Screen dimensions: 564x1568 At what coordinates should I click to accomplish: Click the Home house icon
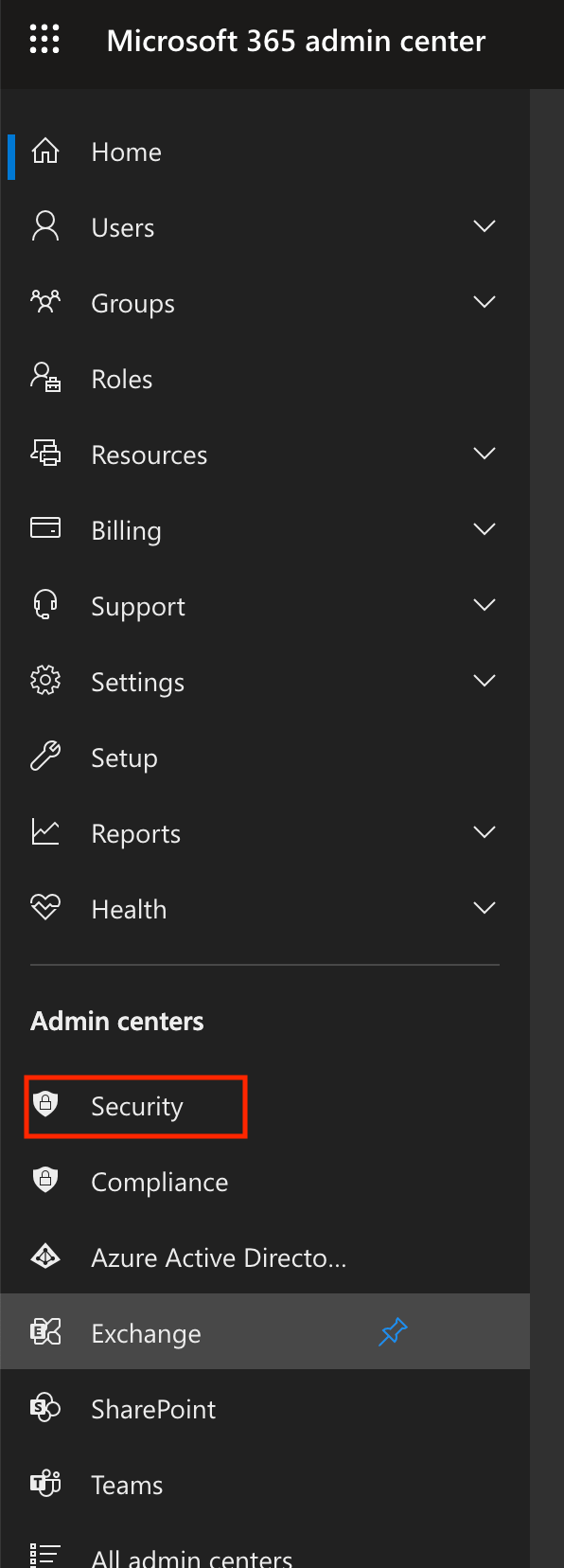(45, 151)
